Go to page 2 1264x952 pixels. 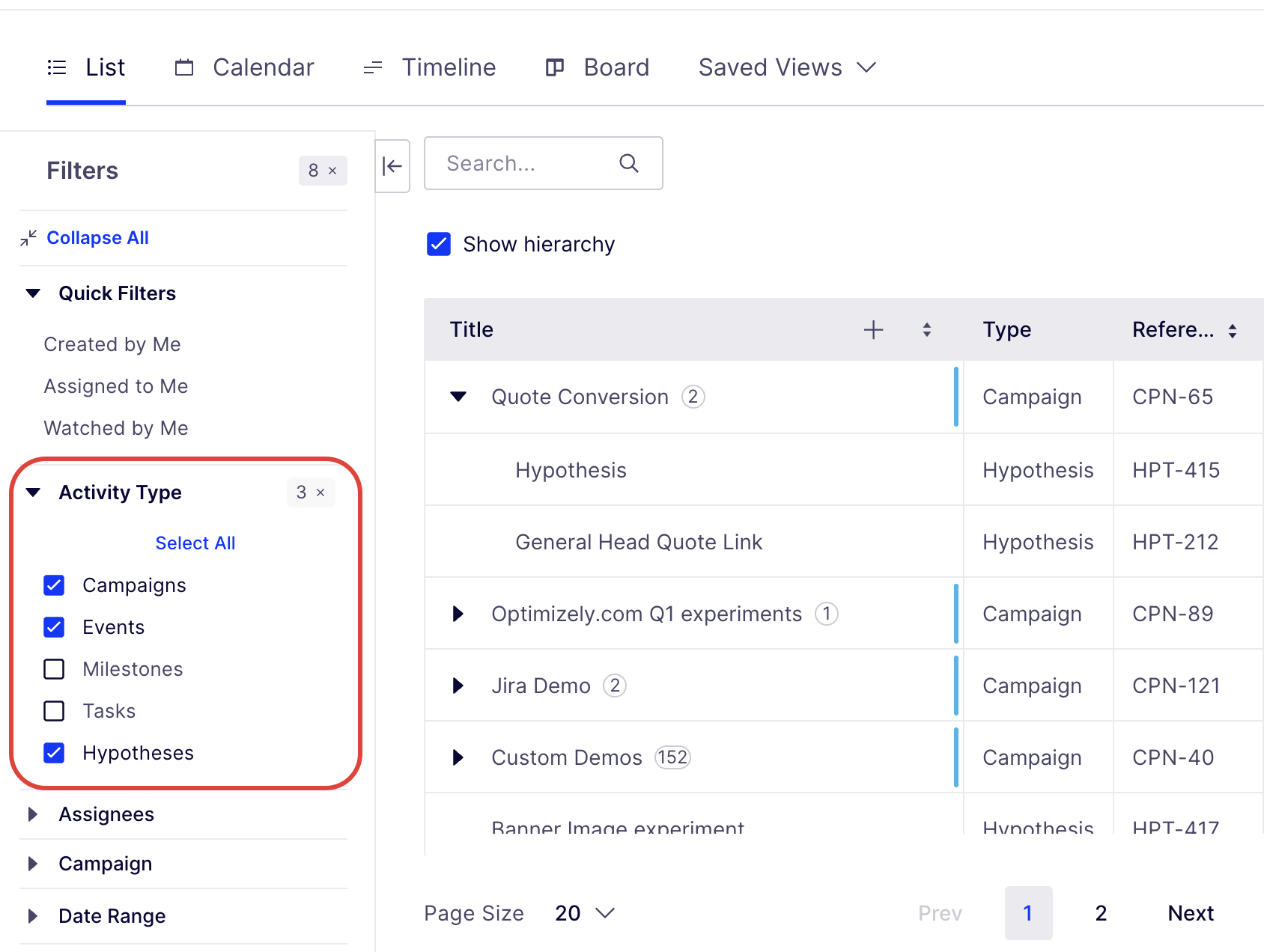click(x=1101, y=913)
